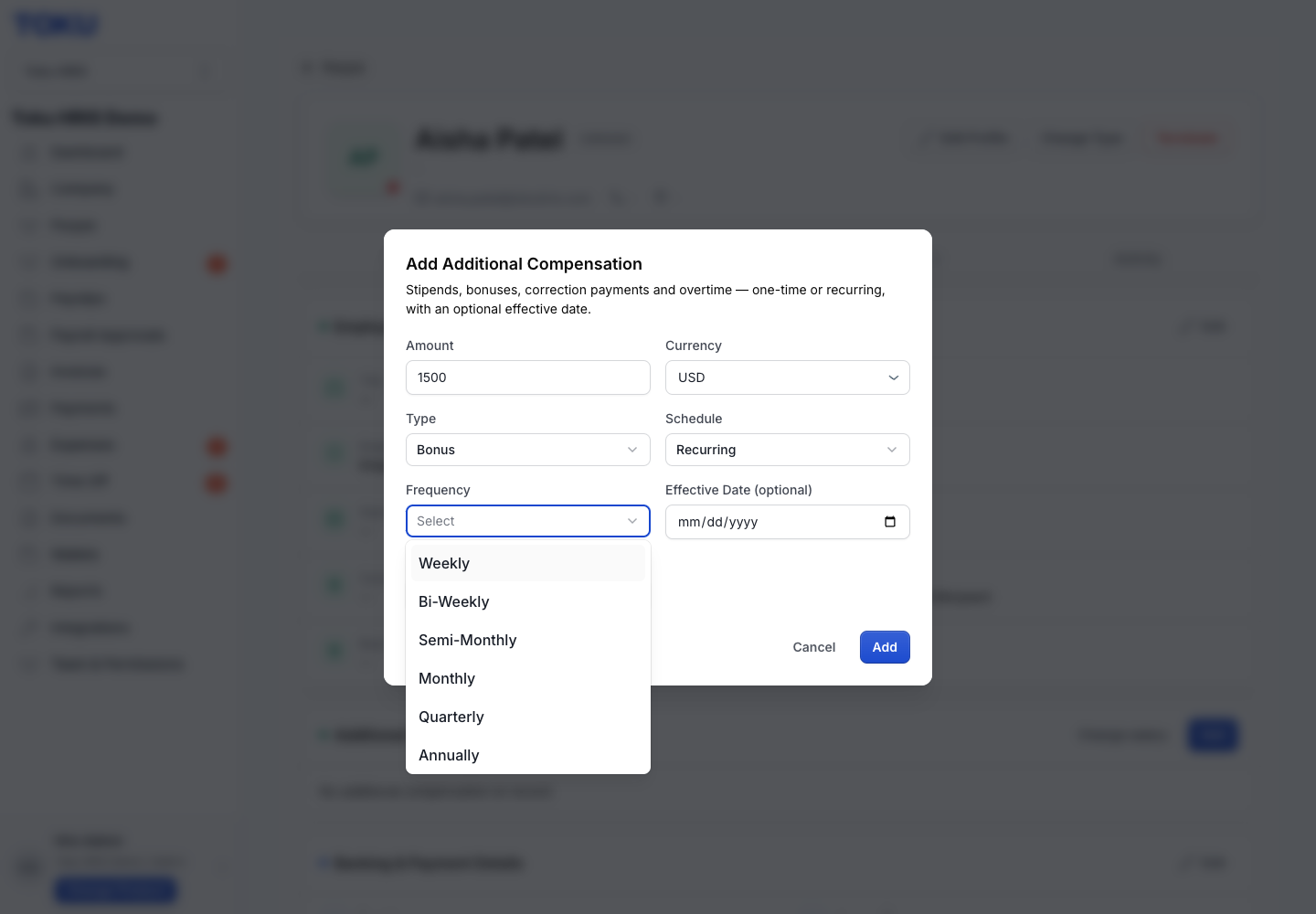Select Monthly in the dropdown list
Screen dimensions: 1316x914
click(x=527, y=678)
